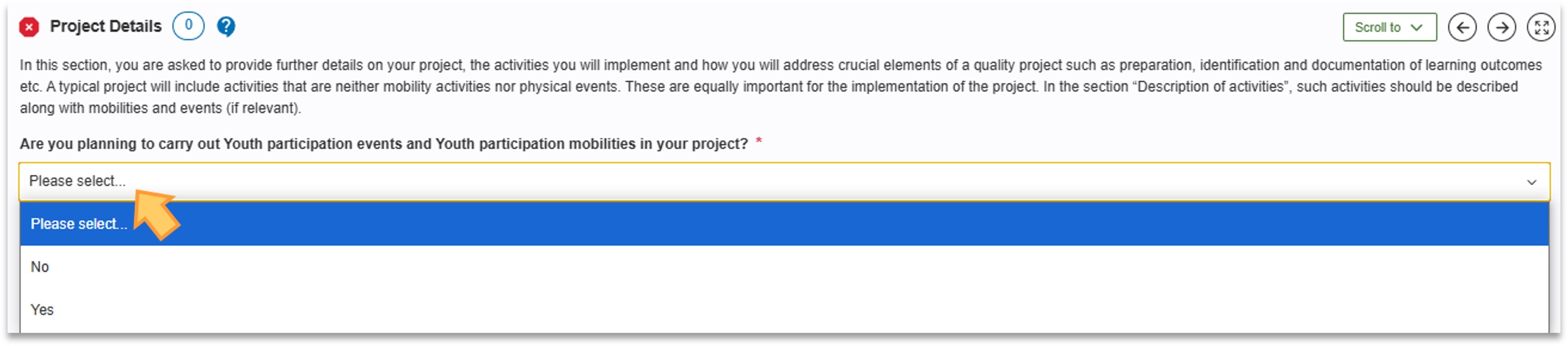Open the blue question mark help icon
This screenshot has width=1568, height=346.
(x=226, y=26)
